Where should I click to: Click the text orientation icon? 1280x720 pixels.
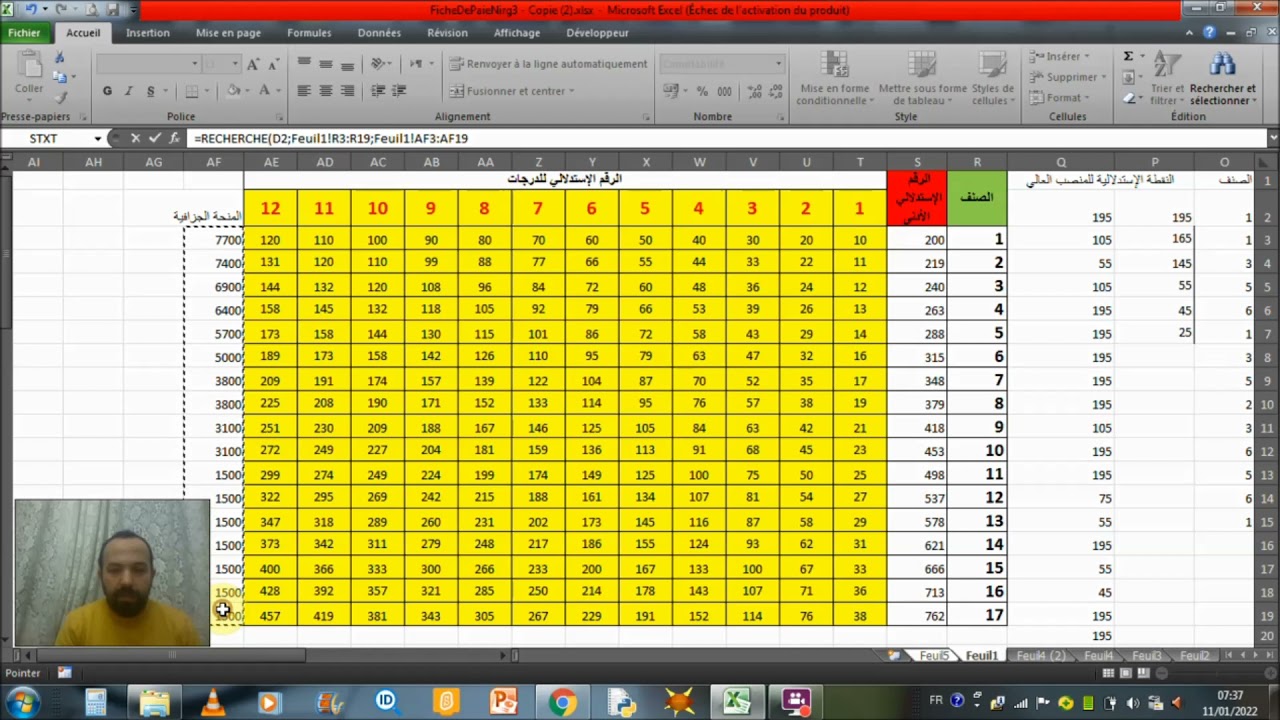pyautogui.click(x=380, y=64)
